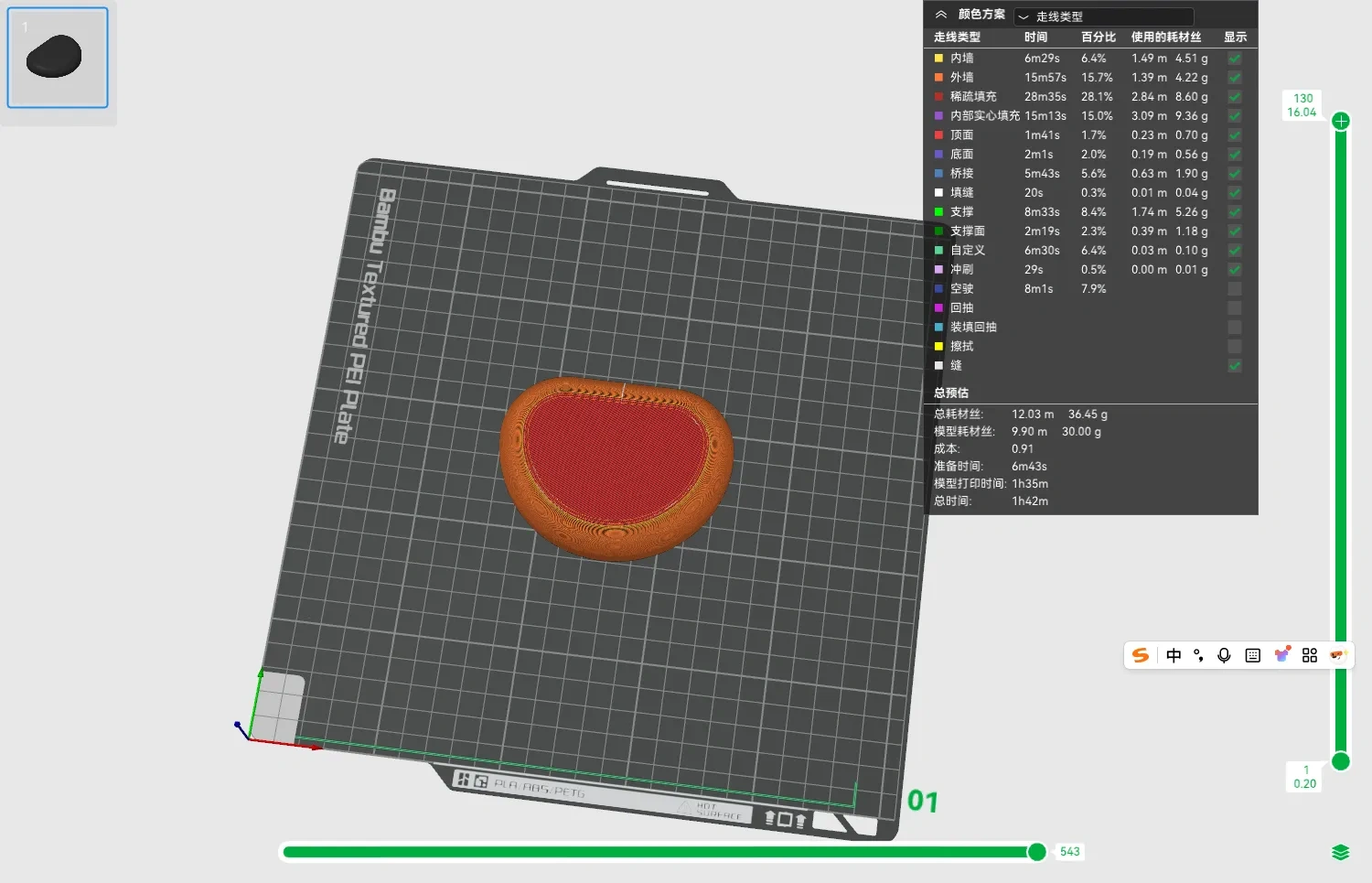Click the bottom layer slider handle at 0.20
The height and width of the screenshot is (883, 1372).
click(x=1341, y=761)
